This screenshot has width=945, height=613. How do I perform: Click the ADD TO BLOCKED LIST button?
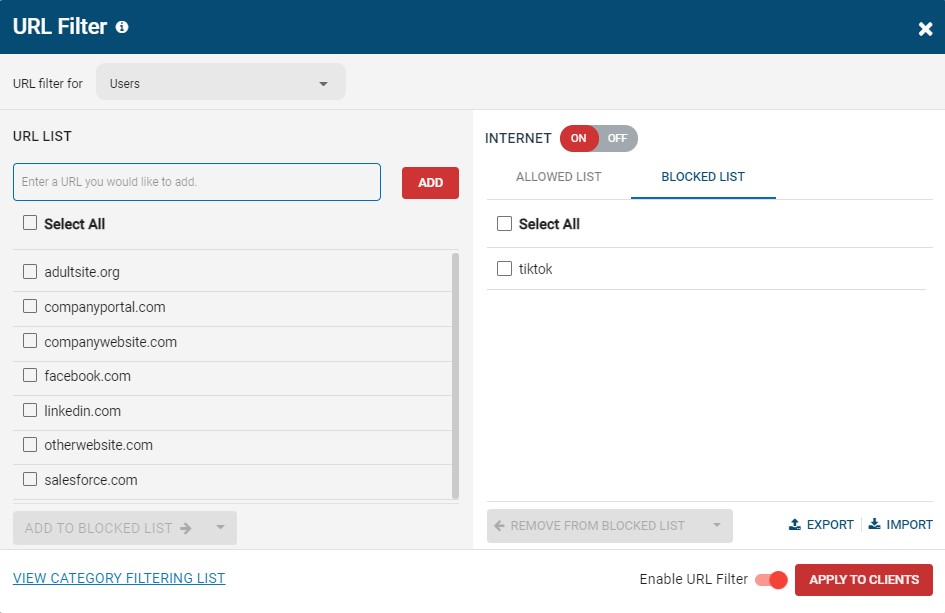click(x=108, y=528)
